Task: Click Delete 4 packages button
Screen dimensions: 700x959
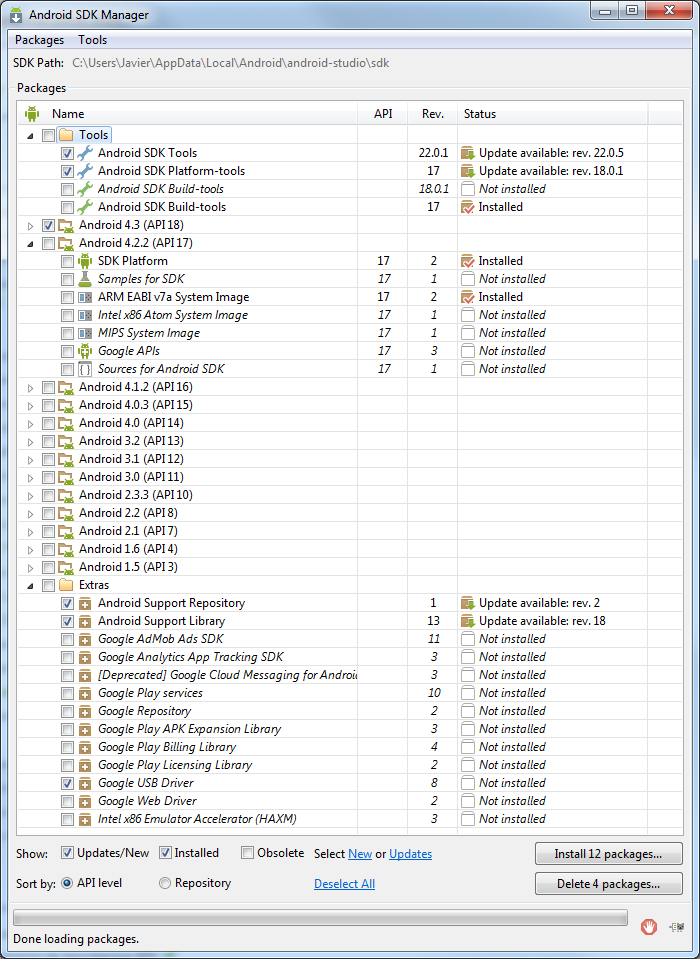Action: pos(608,884)
